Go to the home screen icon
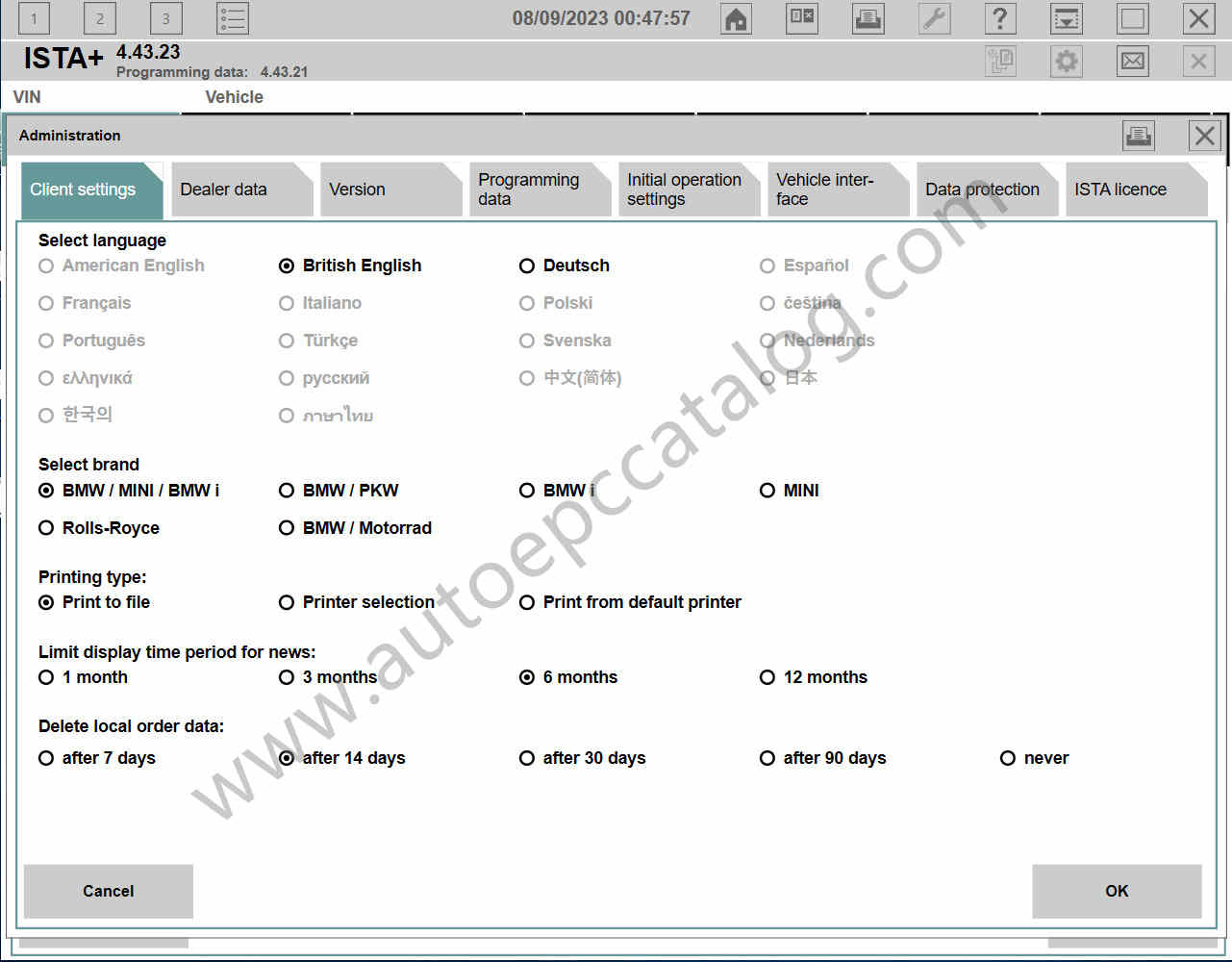1232x962 pixels. 736,18
